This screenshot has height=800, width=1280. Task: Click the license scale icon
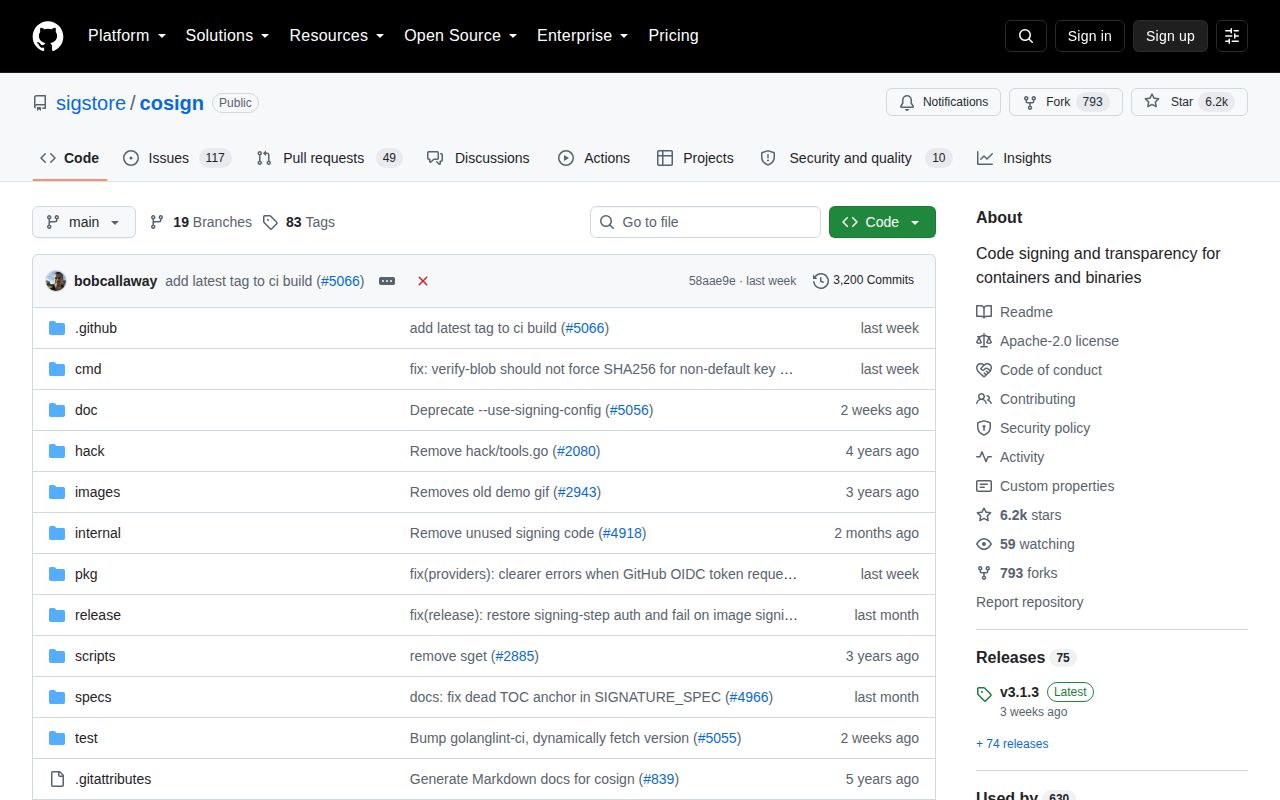tap(984, 341)
